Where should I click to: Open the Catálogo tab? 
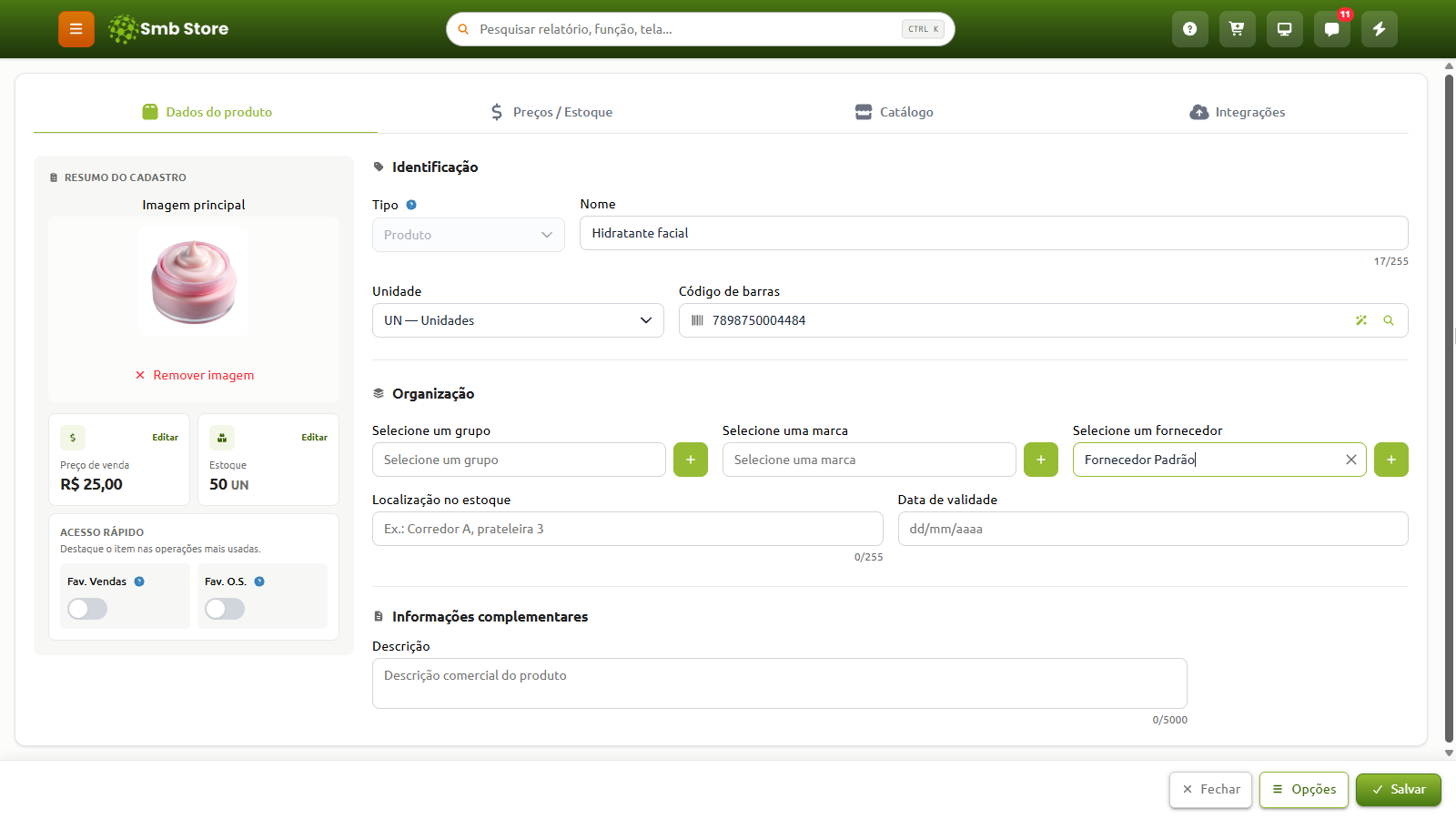point(894,112)
